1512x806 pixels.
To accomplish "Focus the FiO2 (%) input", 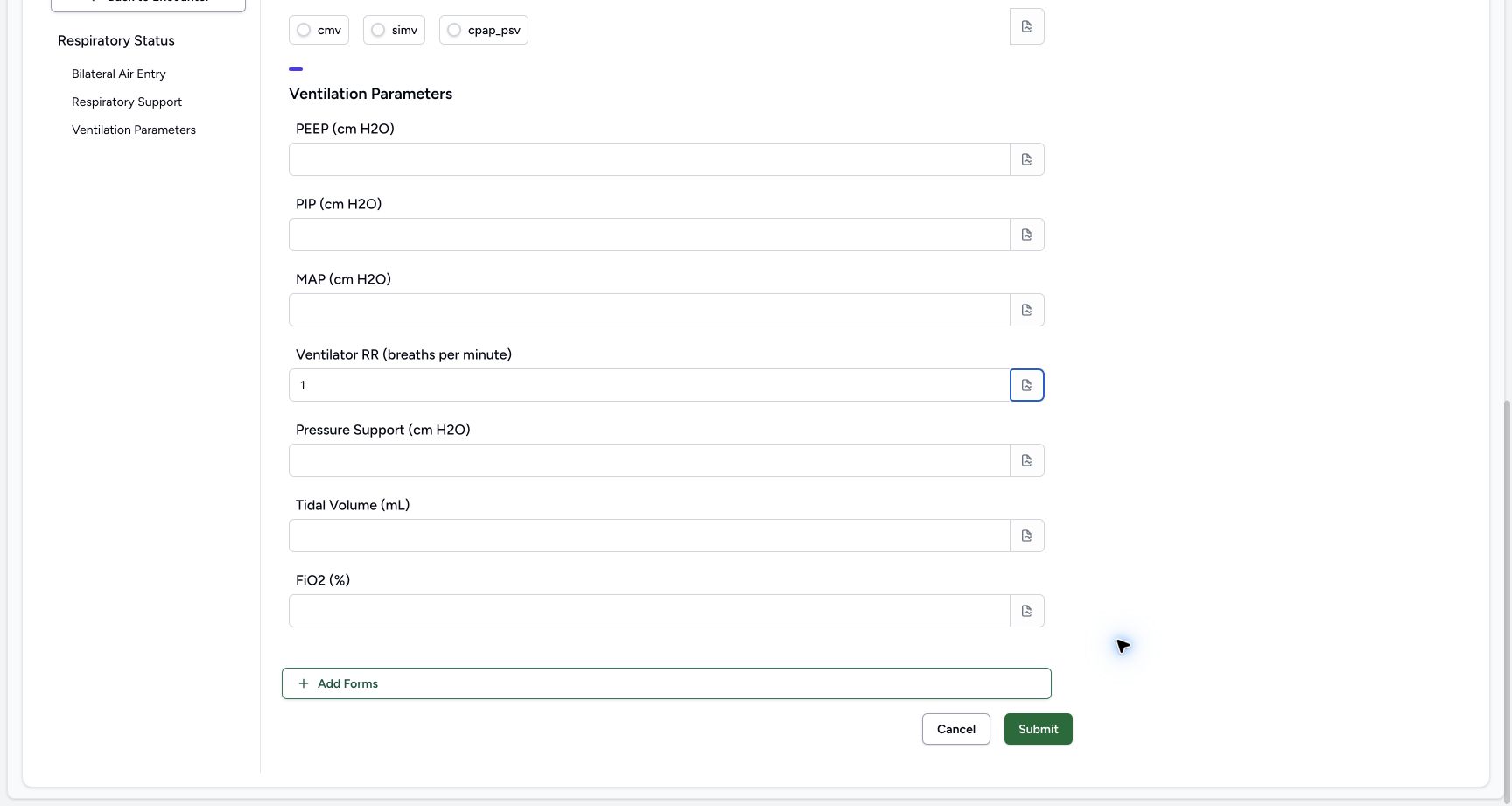I will point(649,611).
